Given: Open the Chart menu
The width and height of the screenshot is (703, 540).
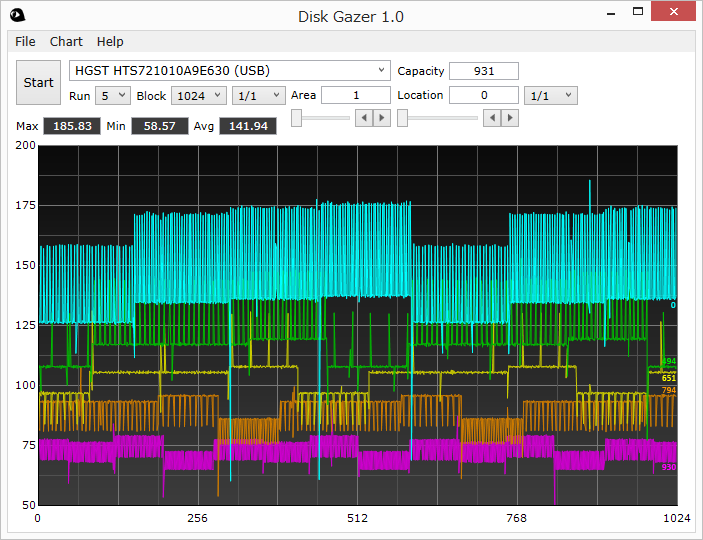Looking at the screenshot, I should 66,42.
